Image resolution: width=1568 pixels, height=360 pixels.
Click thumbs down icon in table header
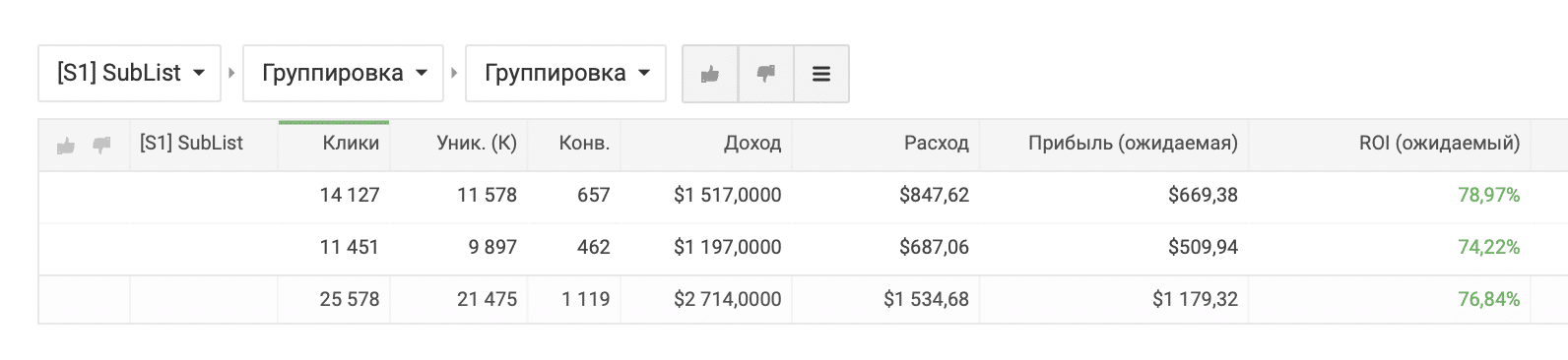pyautogui.click(x=101, y=146)
